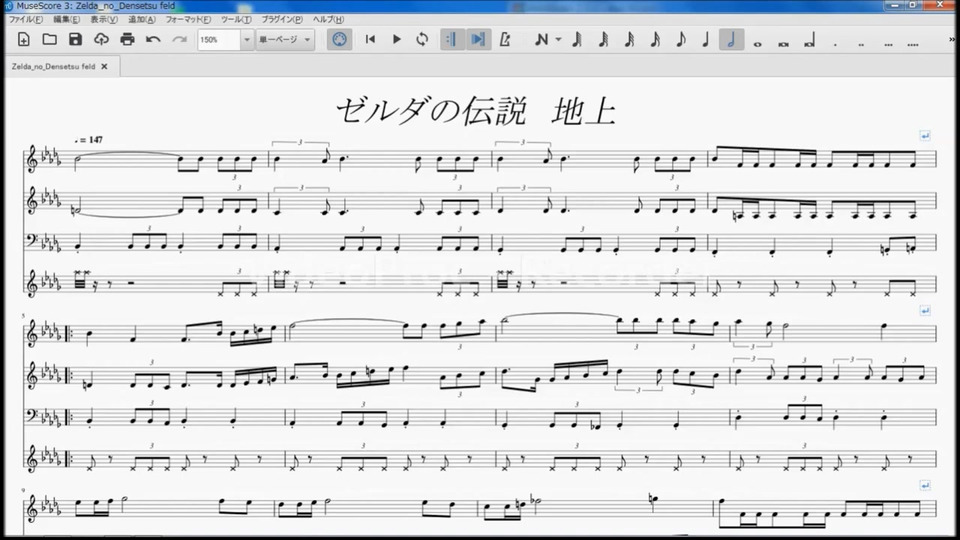
Task: Open the ファイル(F) menu
Action: (x=25, y=20)
